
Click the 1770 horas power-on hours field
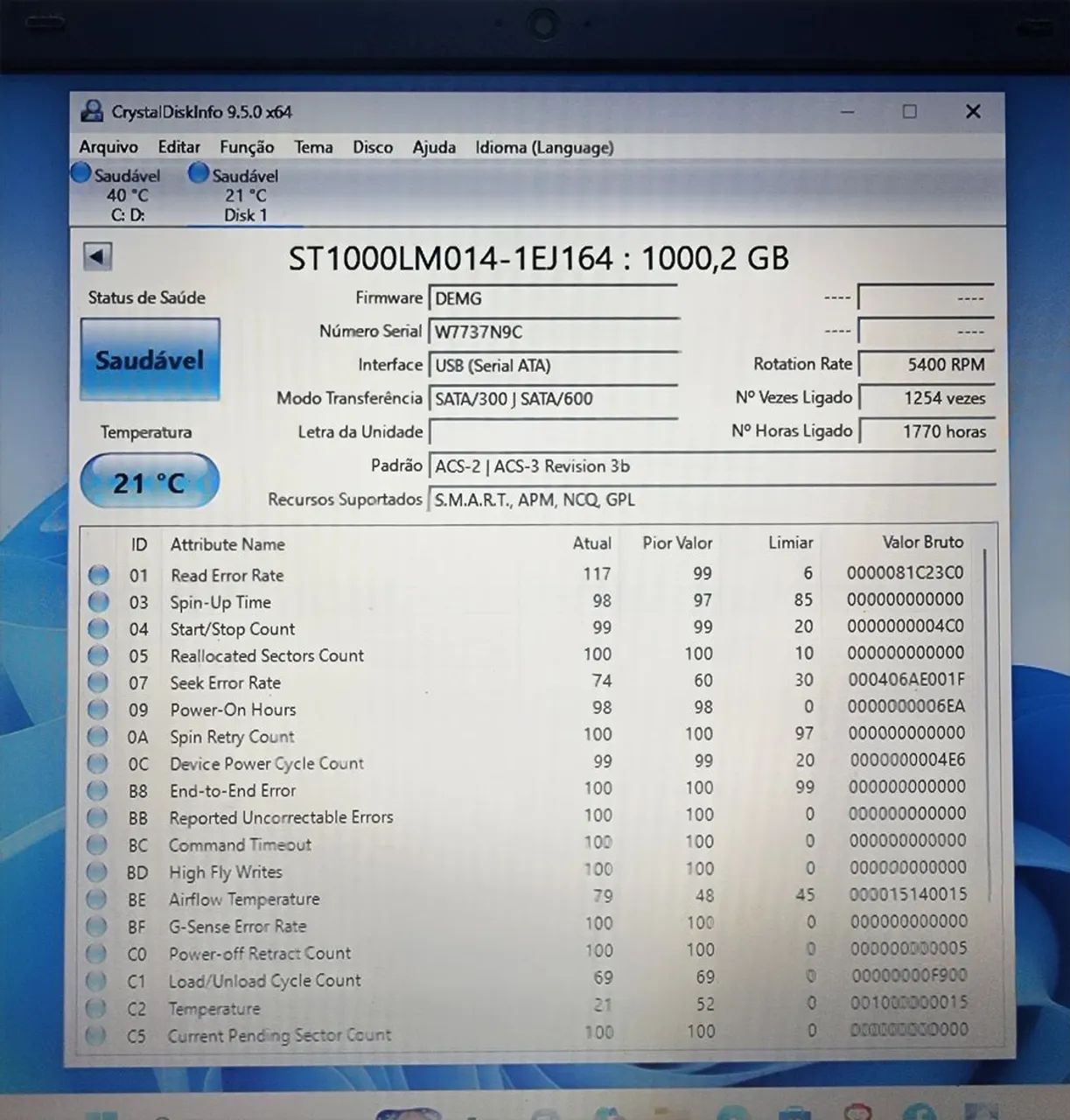927,430
